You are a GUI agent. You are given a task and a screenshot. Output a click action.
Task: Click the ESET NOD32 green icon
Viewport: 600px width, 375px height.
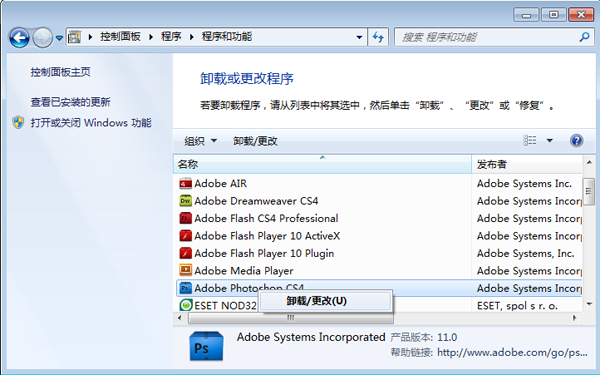pyautogui.click(x=186, y=305)
